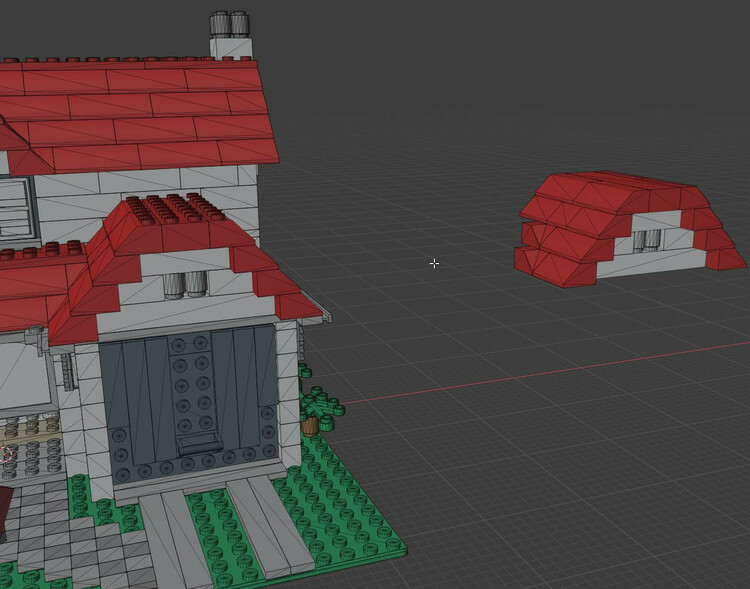Select the dark gray garage door

point(189,402)
